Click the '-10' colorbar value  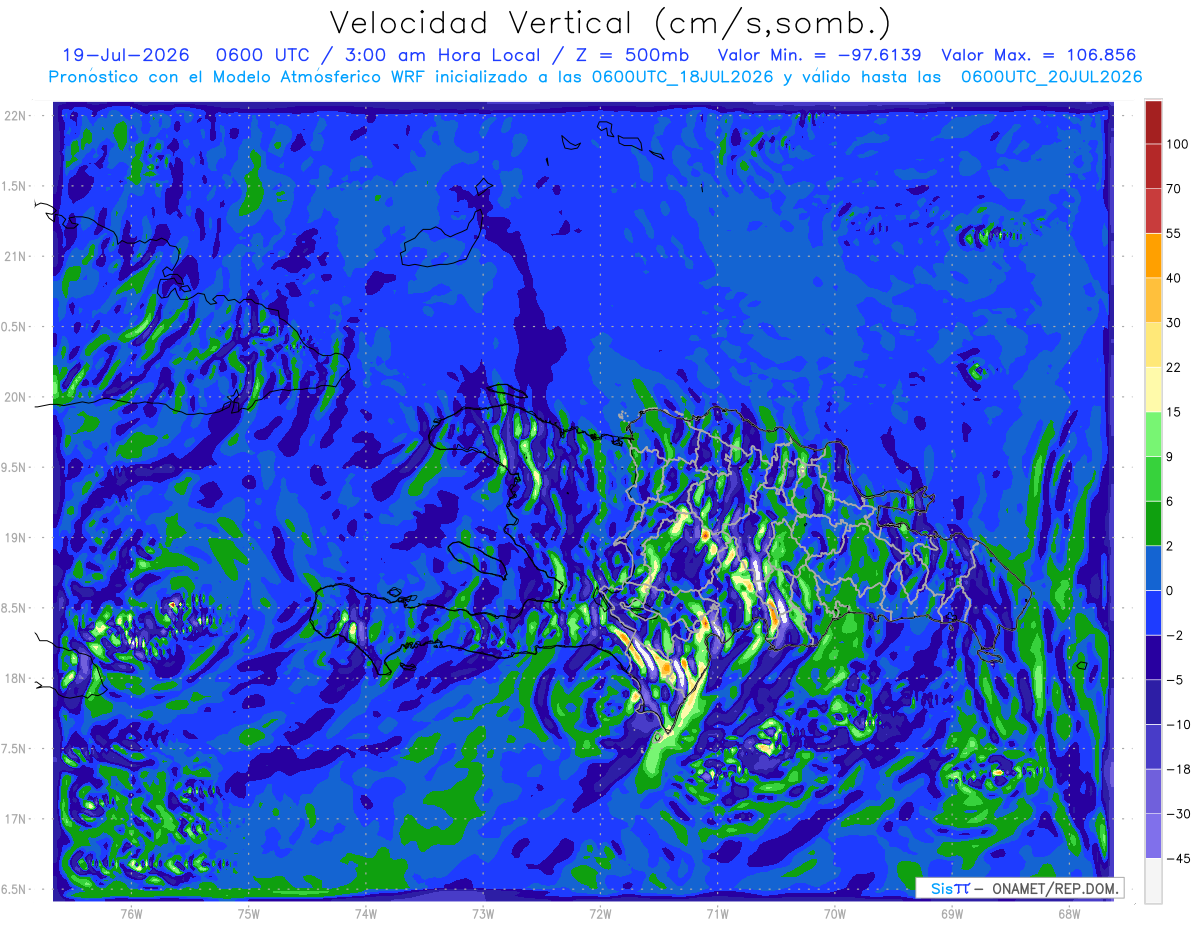click(x=1177, y=725)
